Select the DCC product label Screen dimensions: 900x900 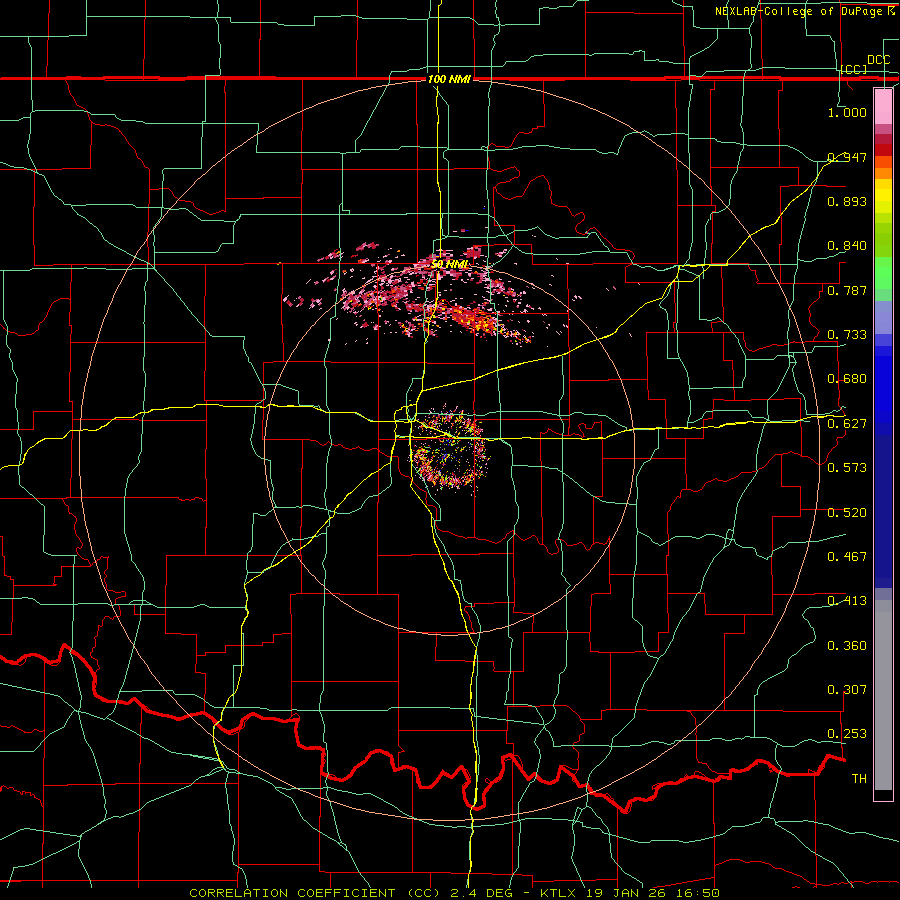pyautogui.click(x=878, y=59)
